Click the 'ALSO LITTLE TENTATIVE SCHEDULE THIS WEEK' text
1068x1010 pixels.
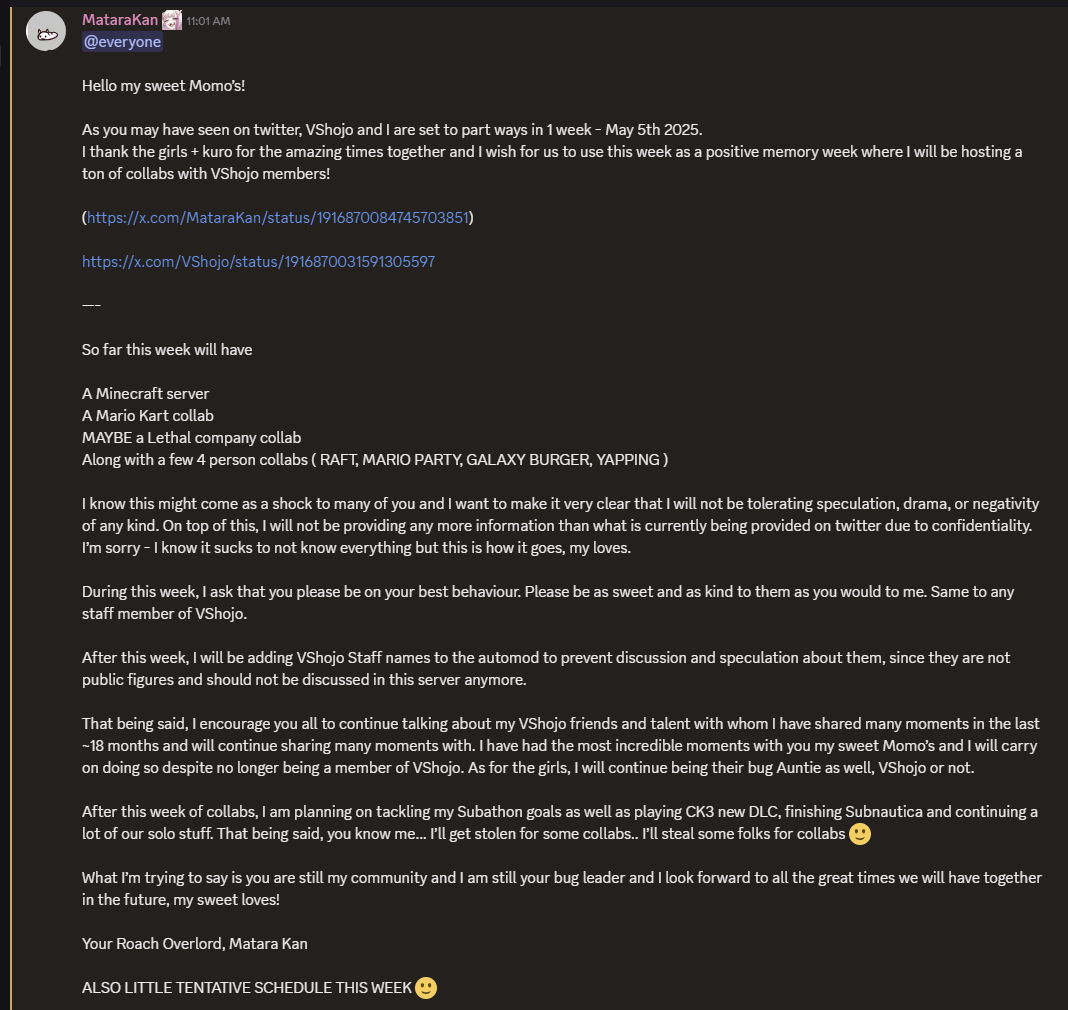tap(246, 988)
